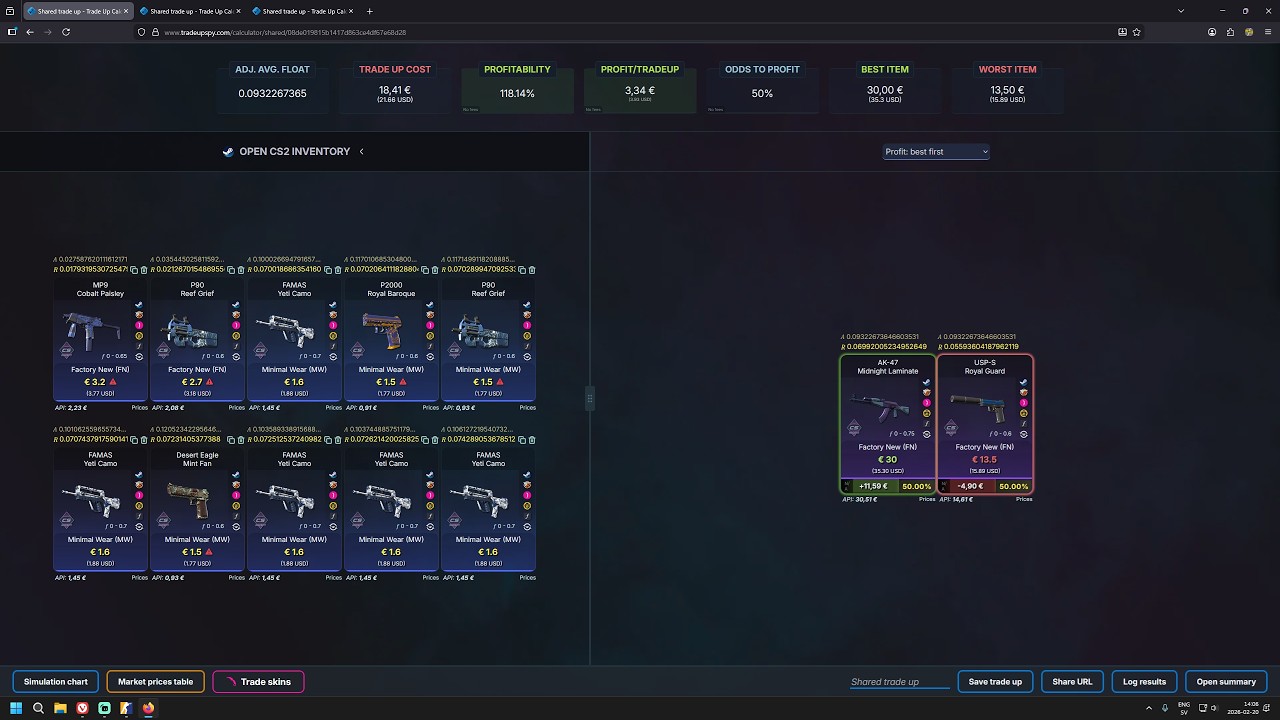Open the browser's list-all-tabs dropdown
The height and width of the screenshot is (720, 1280).
1181,11
